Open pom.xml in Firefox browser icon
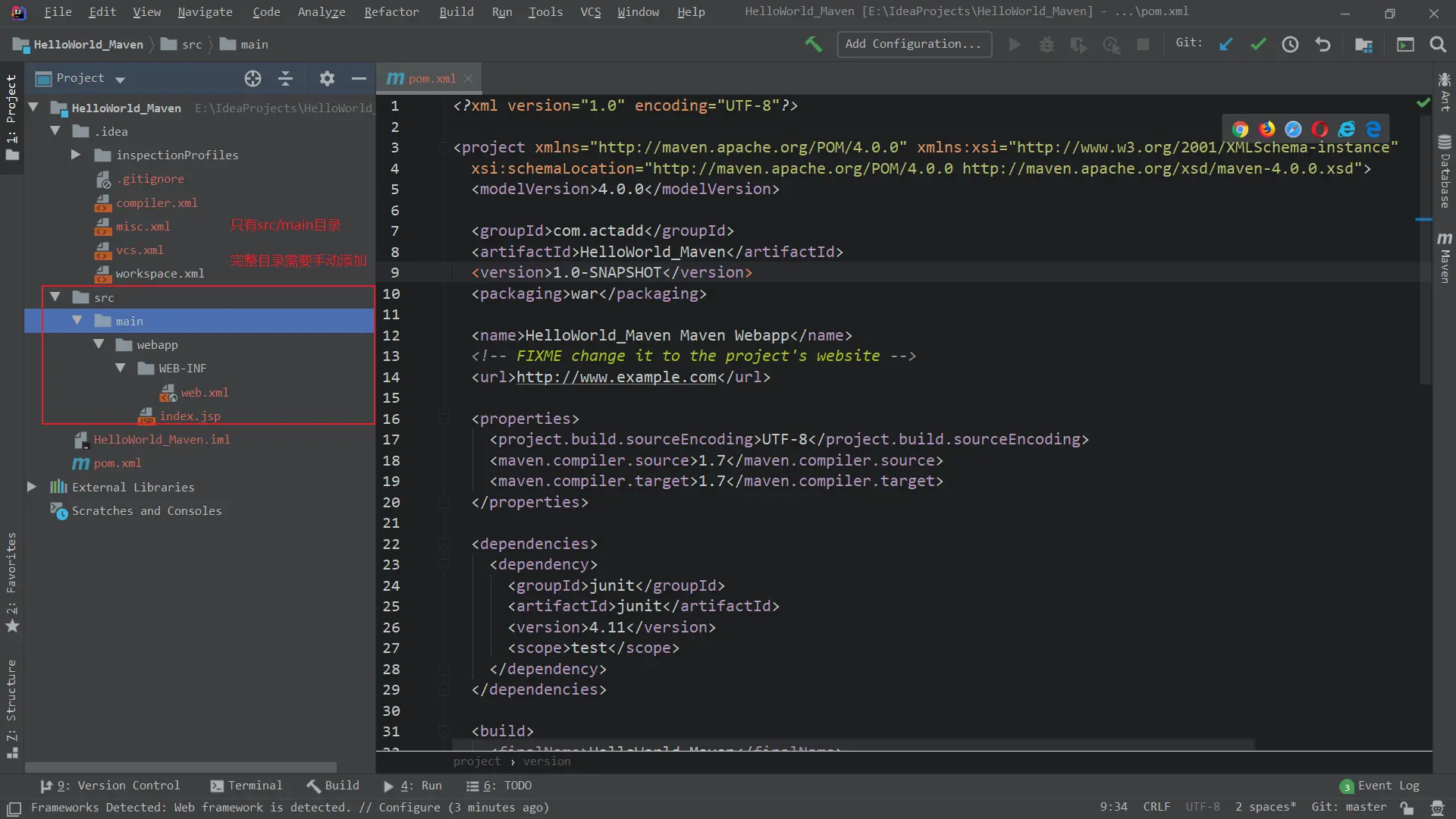This screenshot has height=819, width=1456. 1266,129
